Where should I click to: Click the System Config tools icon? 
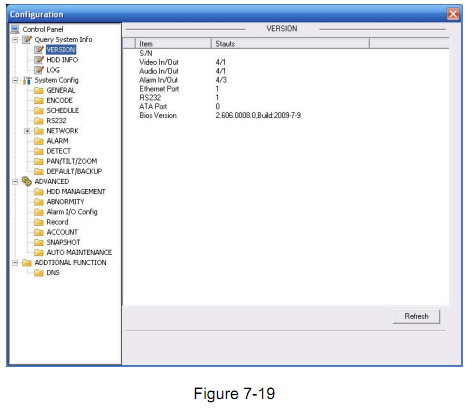(x=27, y=80)
